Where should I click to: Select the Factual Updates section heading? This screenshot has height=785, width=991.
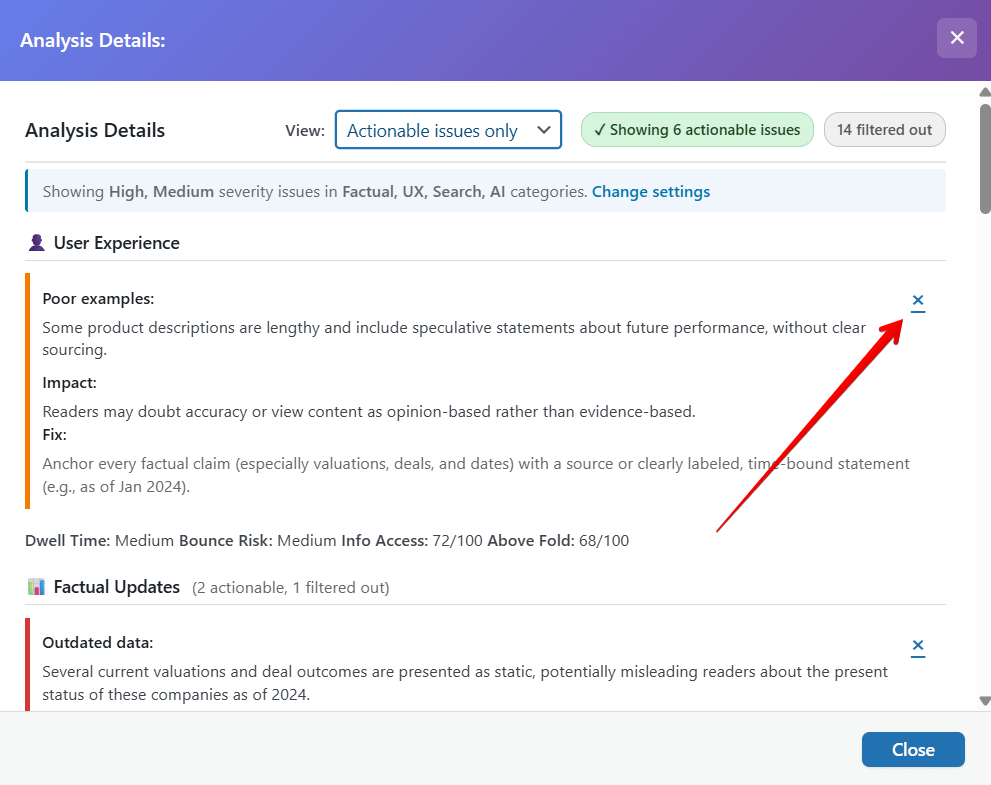point(116,587)
